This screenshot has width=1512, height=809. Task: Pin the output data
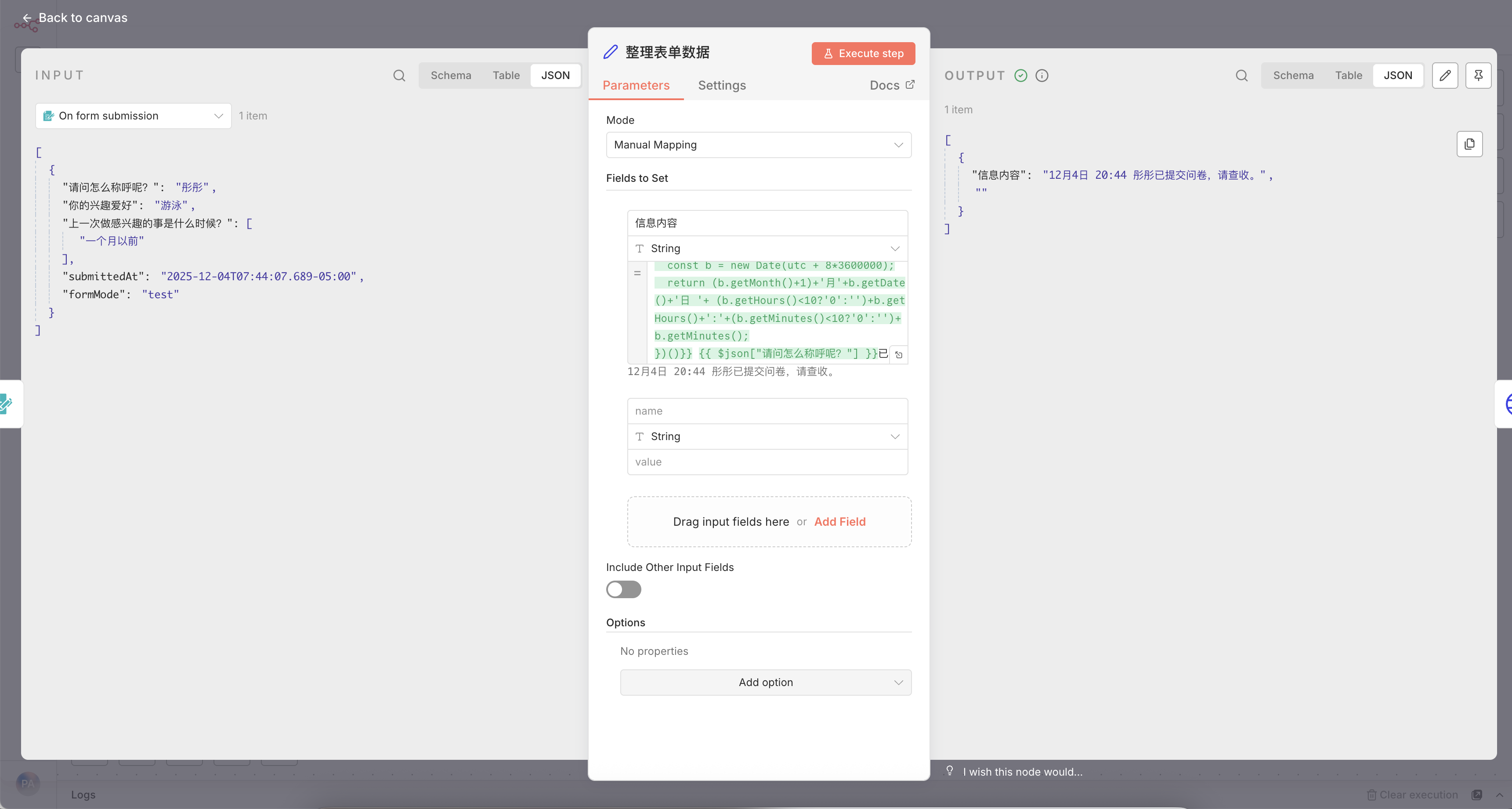tap(1478, 75)
